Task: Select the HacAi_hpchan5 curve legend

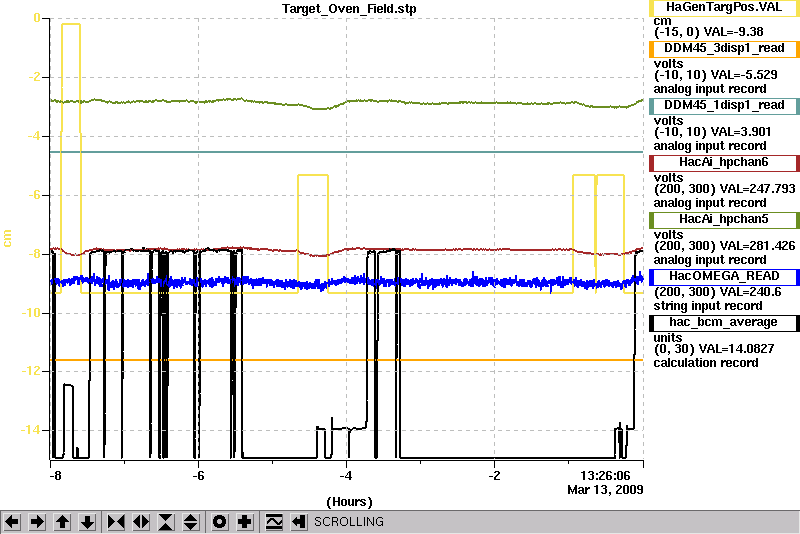Action: [724, 220]
